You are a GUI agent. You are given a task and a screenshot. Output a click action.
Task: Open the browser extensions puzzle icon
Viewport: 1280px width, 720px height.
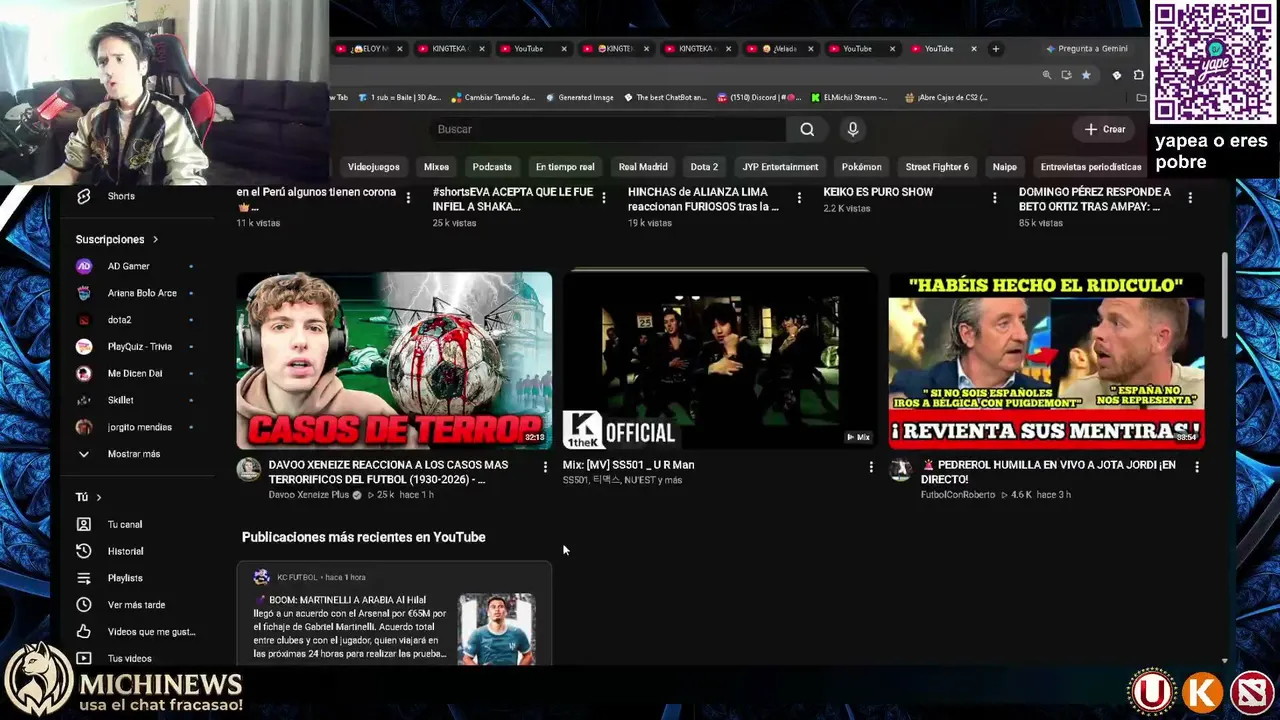click(1139, 75)
